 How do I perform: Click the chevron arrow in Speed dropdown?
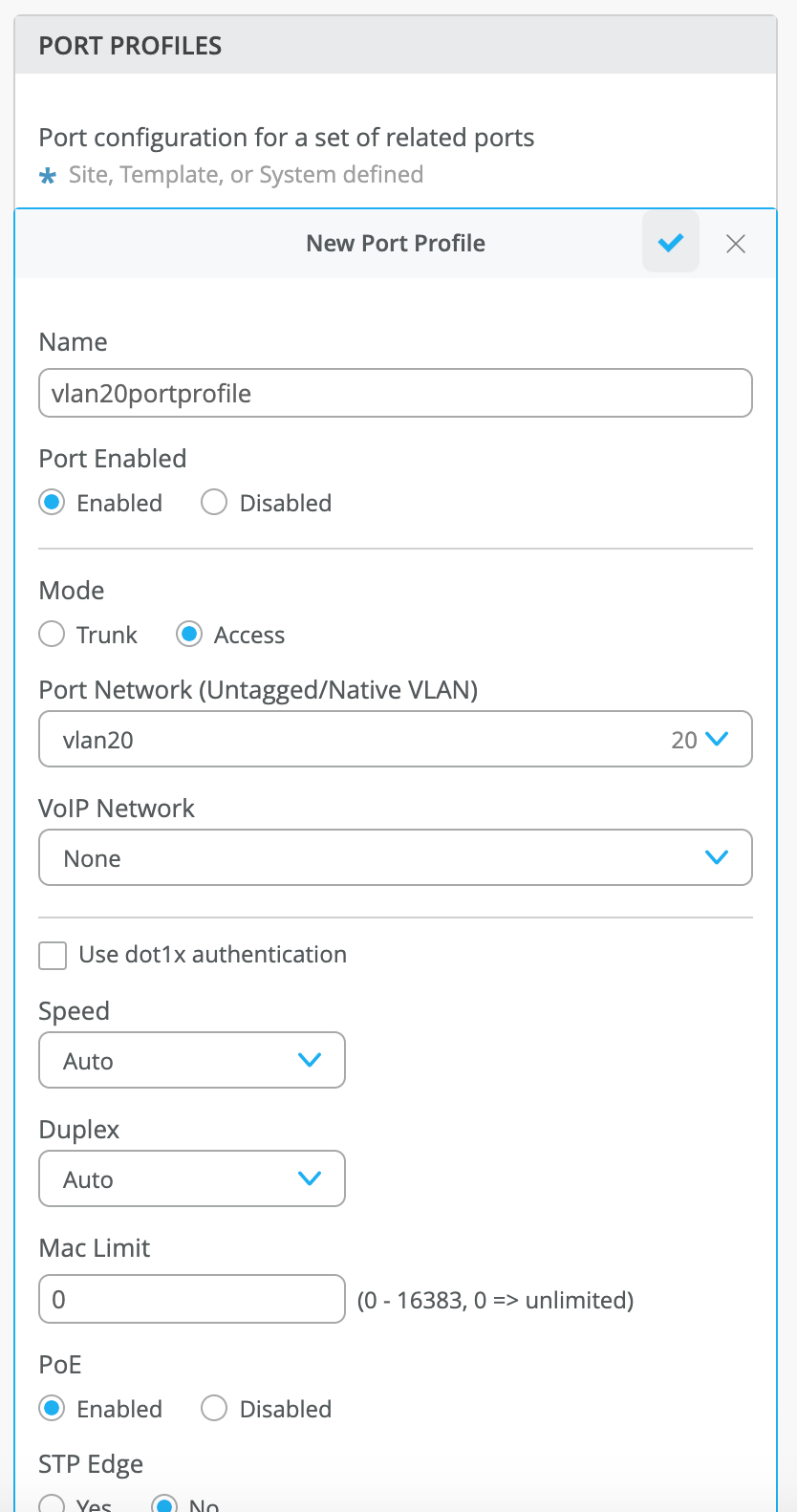(310, 1060)
